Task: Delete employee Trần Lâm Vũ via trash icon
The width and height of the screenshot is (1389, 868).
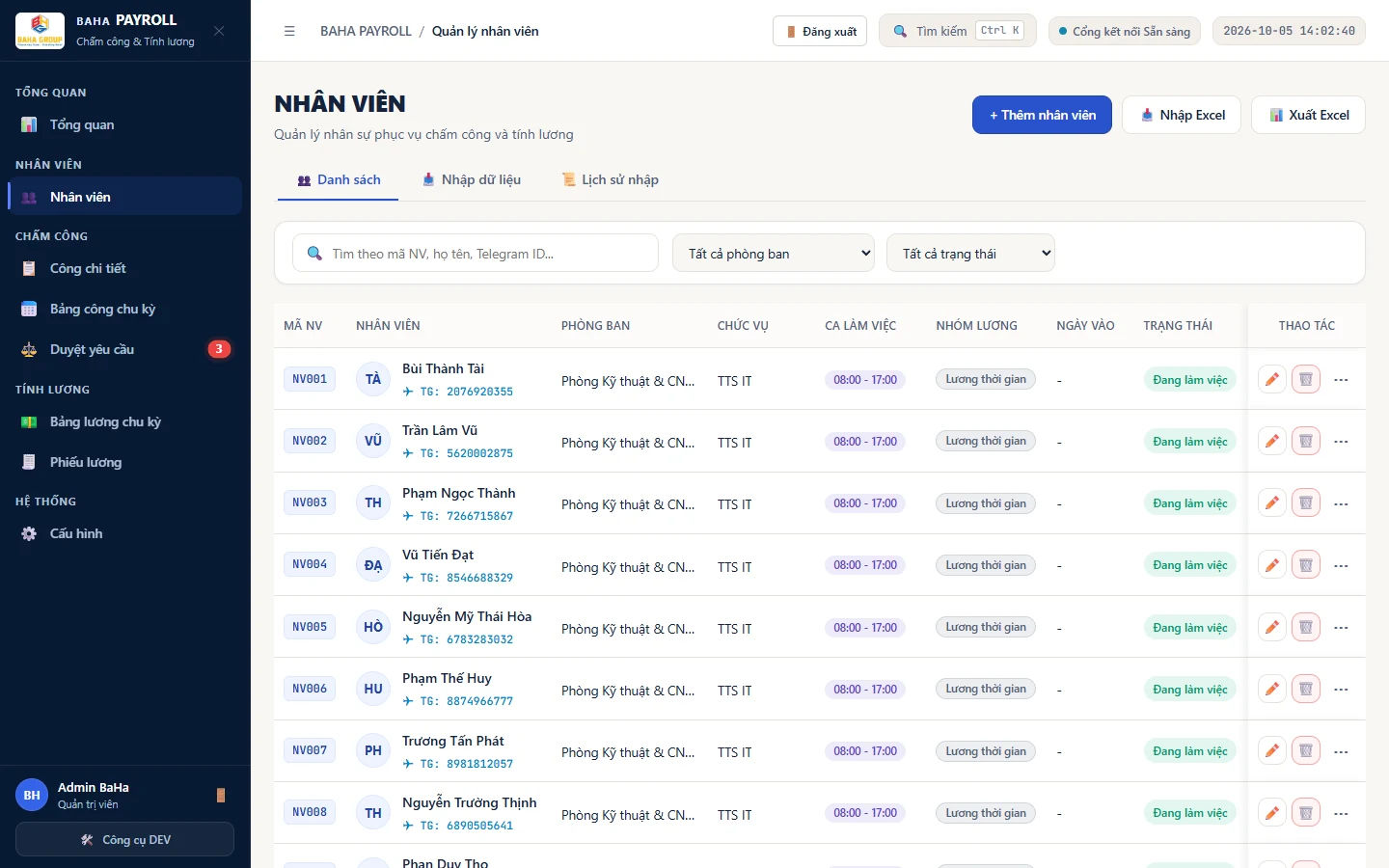Action: pos(1306,442)
